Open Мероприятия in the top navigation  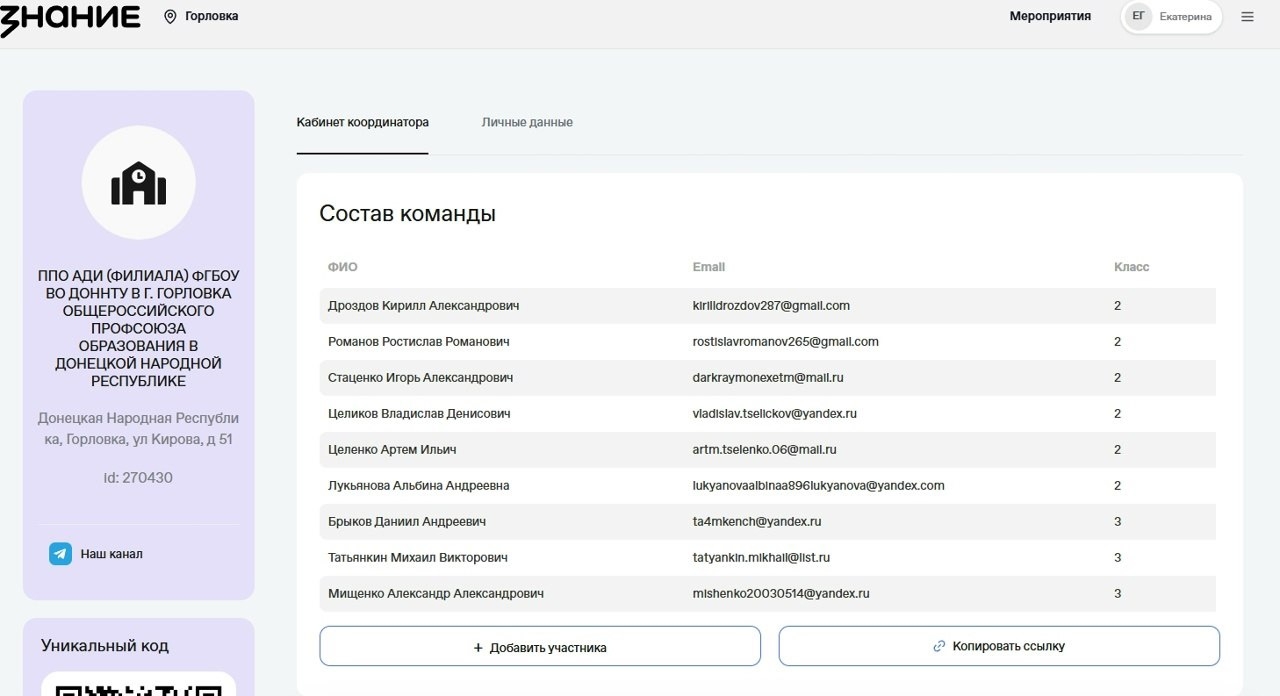(1050, 16)
